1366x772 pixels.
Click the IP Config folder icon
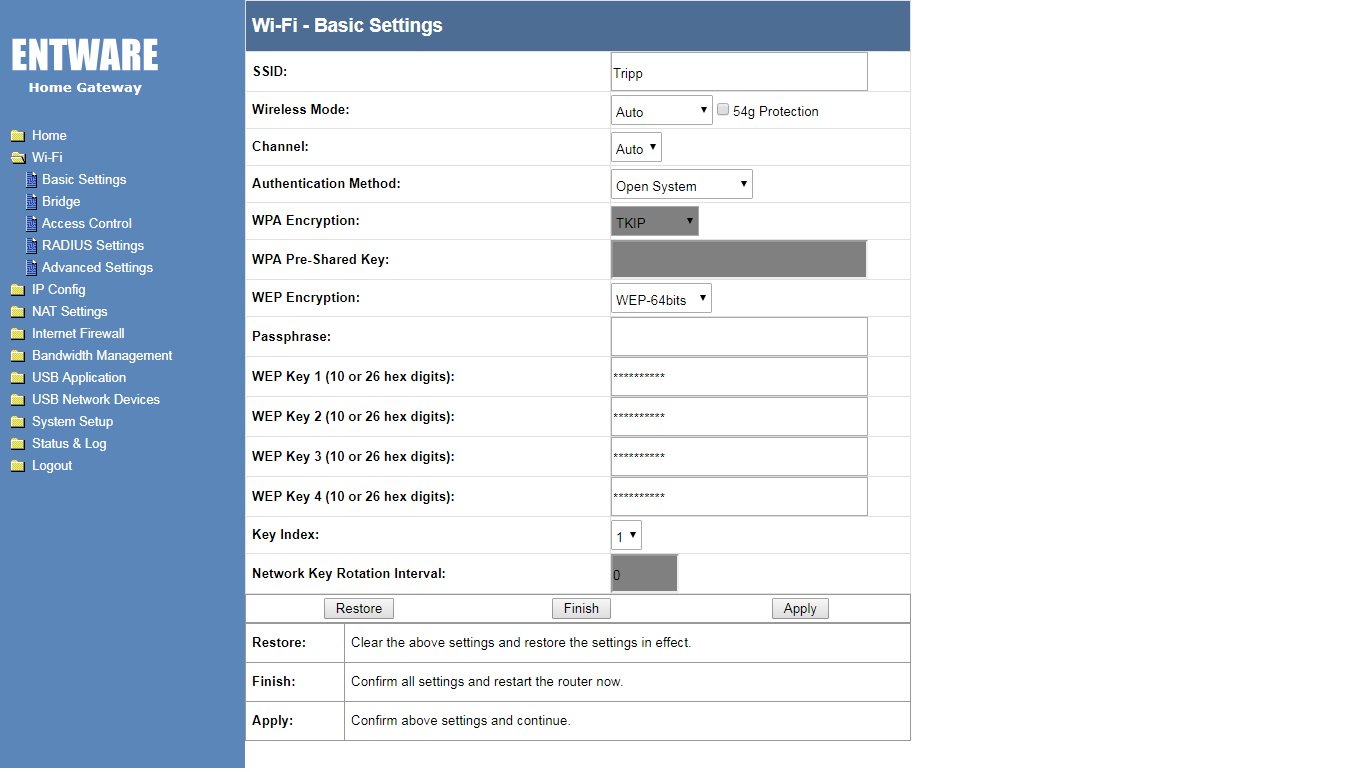[17, 290]
